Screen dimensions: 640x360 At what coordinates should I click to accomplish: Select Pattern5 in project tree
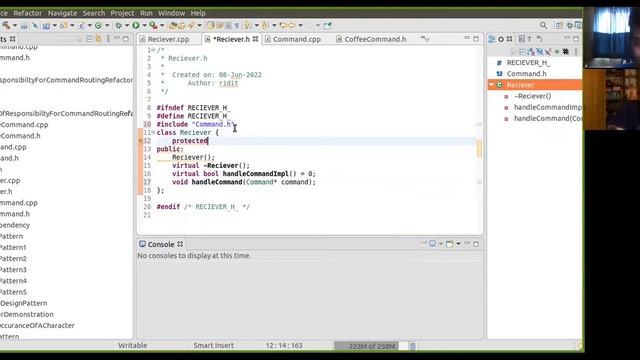(x=13, y=292)
